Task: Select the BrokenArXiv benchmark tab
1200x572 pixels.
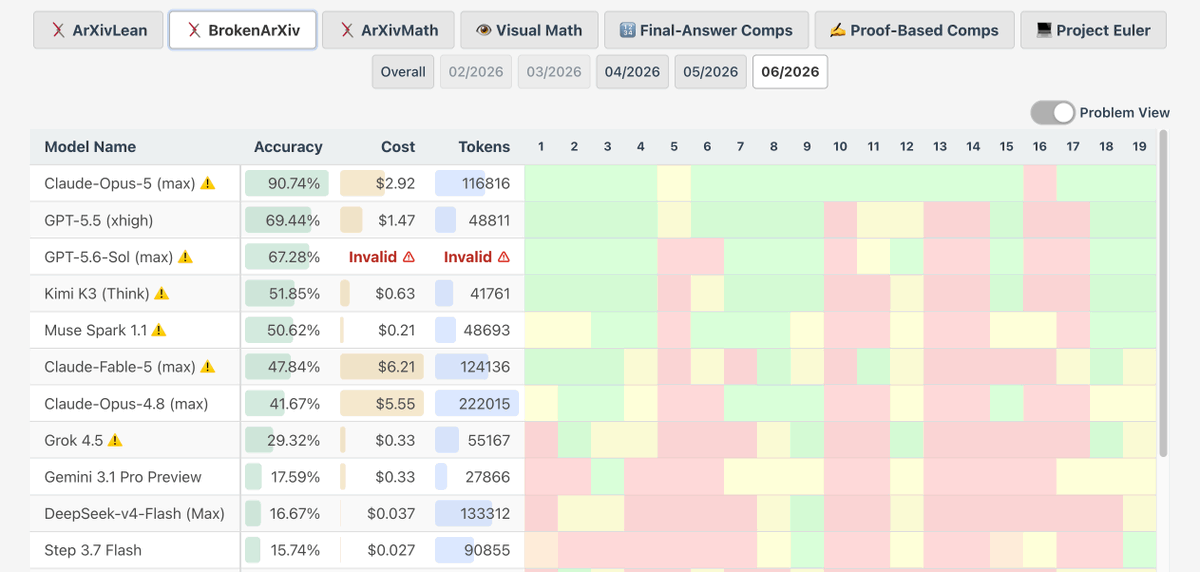Action: point(243,30)
